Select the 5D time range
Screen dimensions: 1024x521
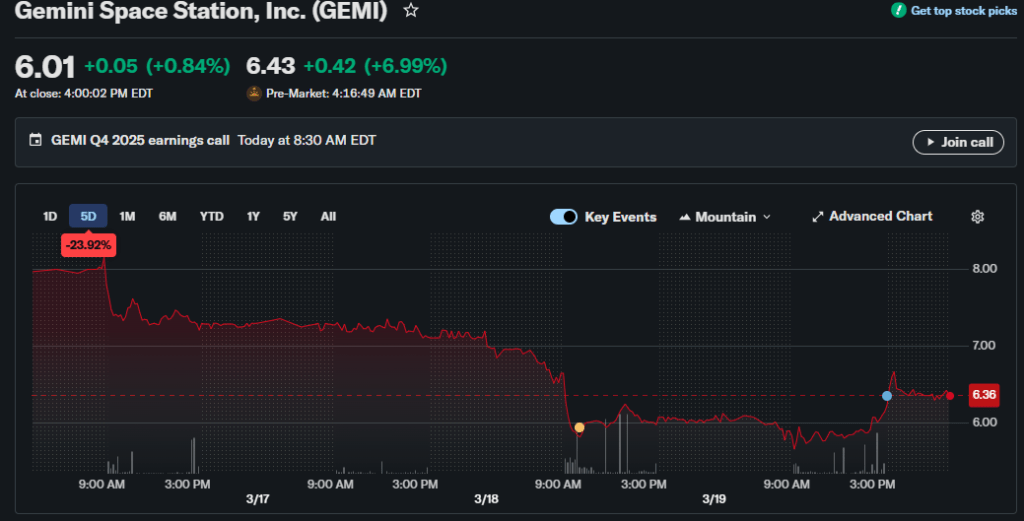[88, 216]
